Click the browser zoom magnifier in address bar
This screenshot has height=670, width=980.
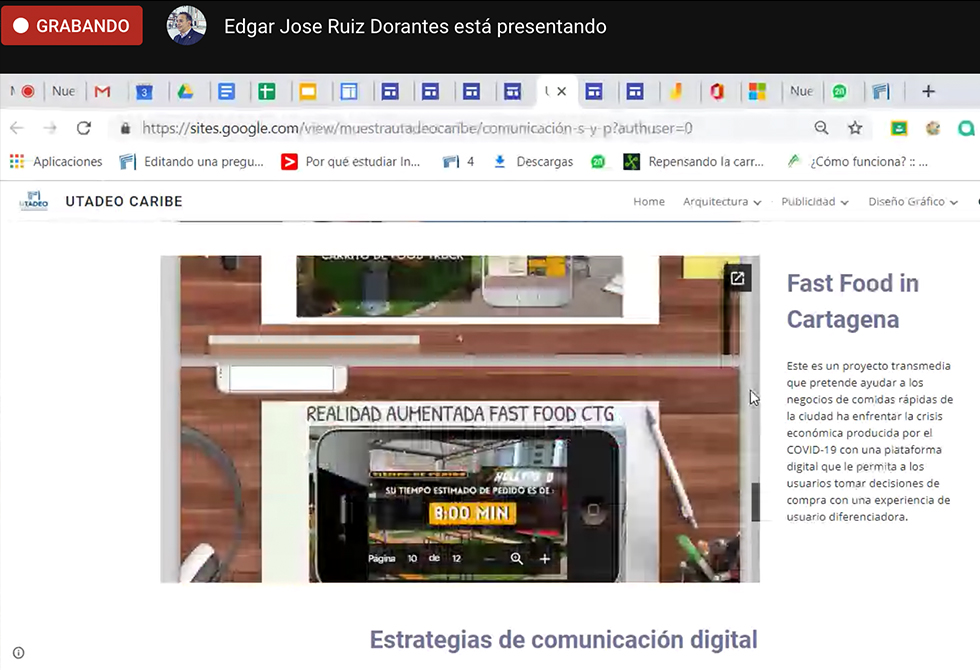[x=821, y=128]
